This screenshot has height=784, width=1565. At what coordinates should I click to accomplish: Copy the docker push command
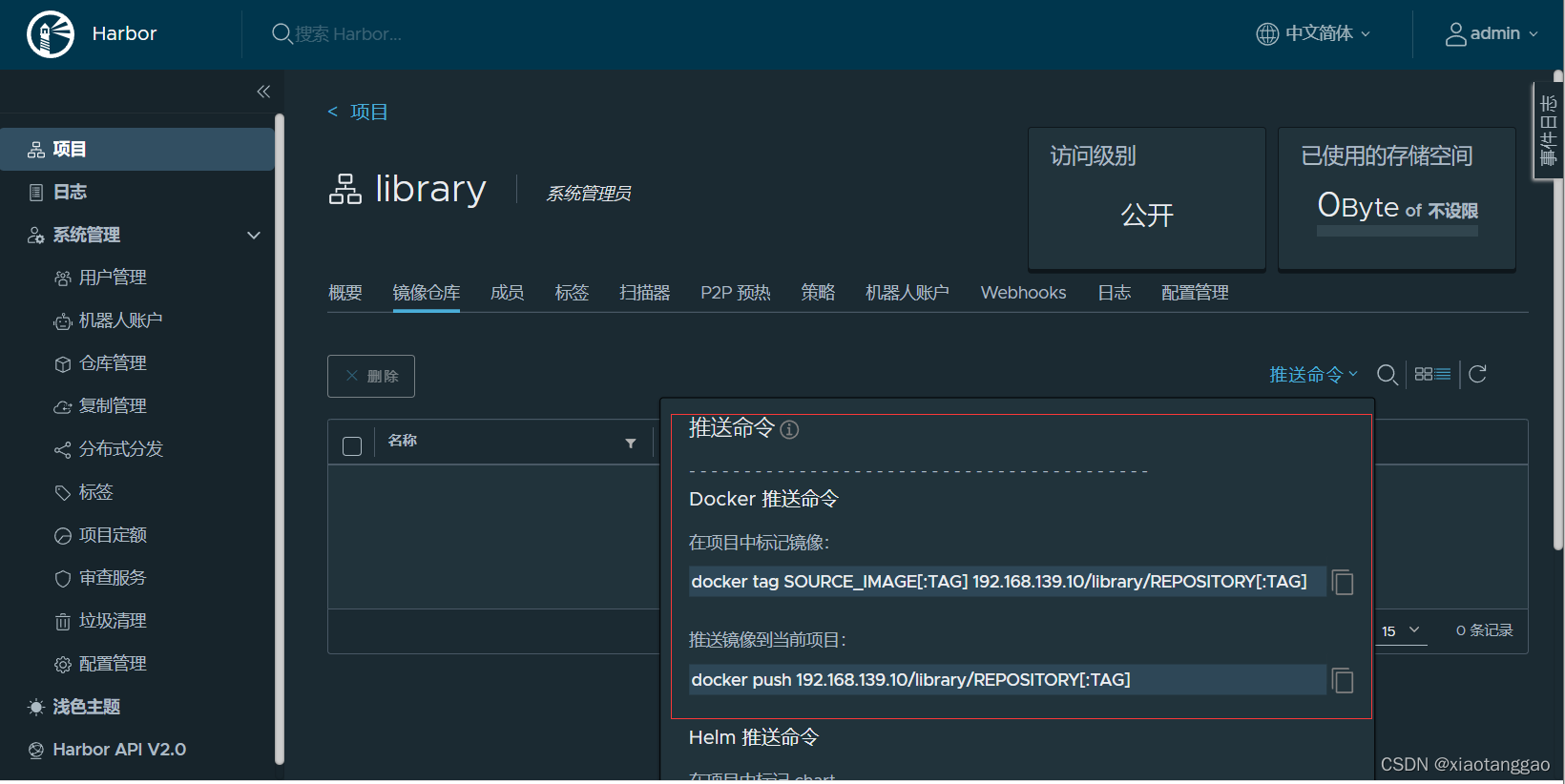1343,681
